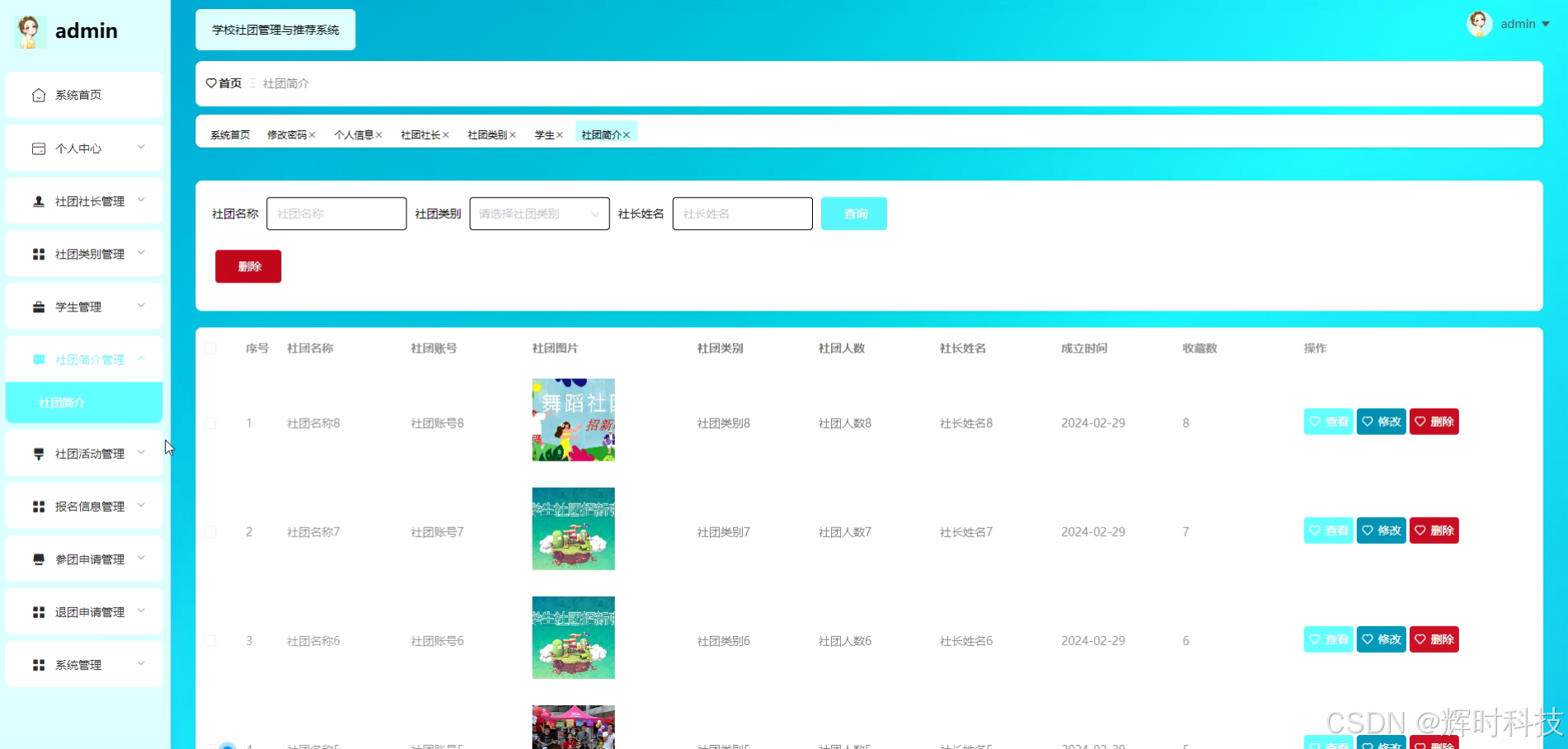
Task: Click the 社团社长管理 person icon
Action: coord(38,201)
